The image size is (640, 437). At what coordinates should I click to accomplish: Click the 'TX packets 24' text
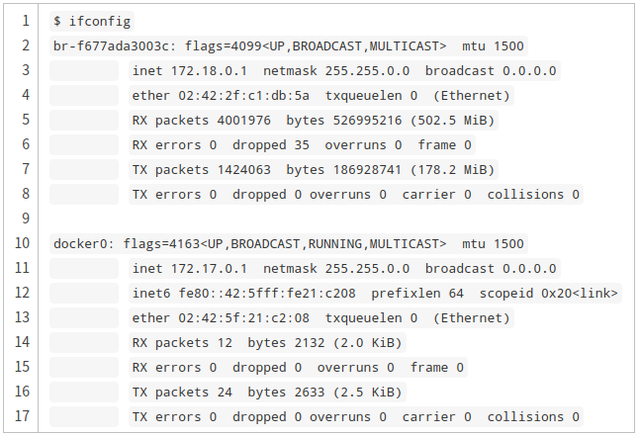(181, 392)
